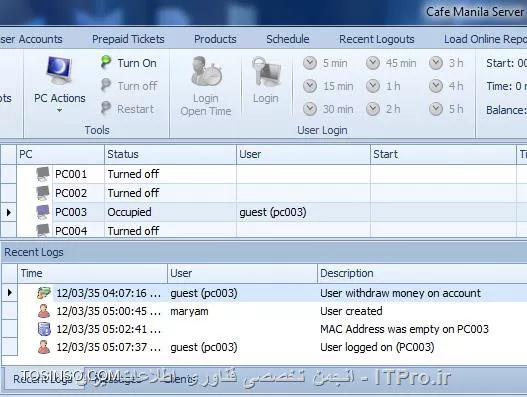Click the money withdraw log icon

44,293
